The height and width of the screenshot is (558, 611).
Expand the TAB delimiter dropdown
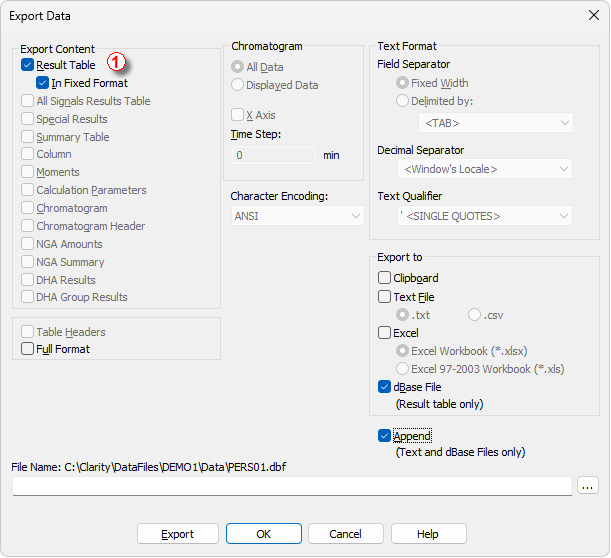[496, 123]
